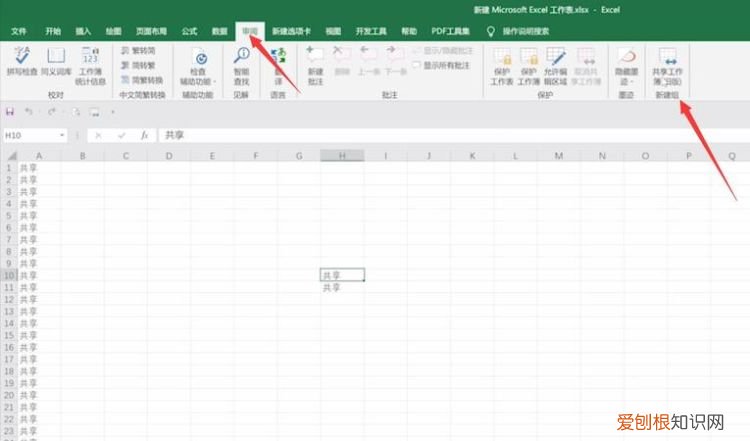Open the 文件 file tab
Viewport: 750px width, 441px height.
coord(19,31)
